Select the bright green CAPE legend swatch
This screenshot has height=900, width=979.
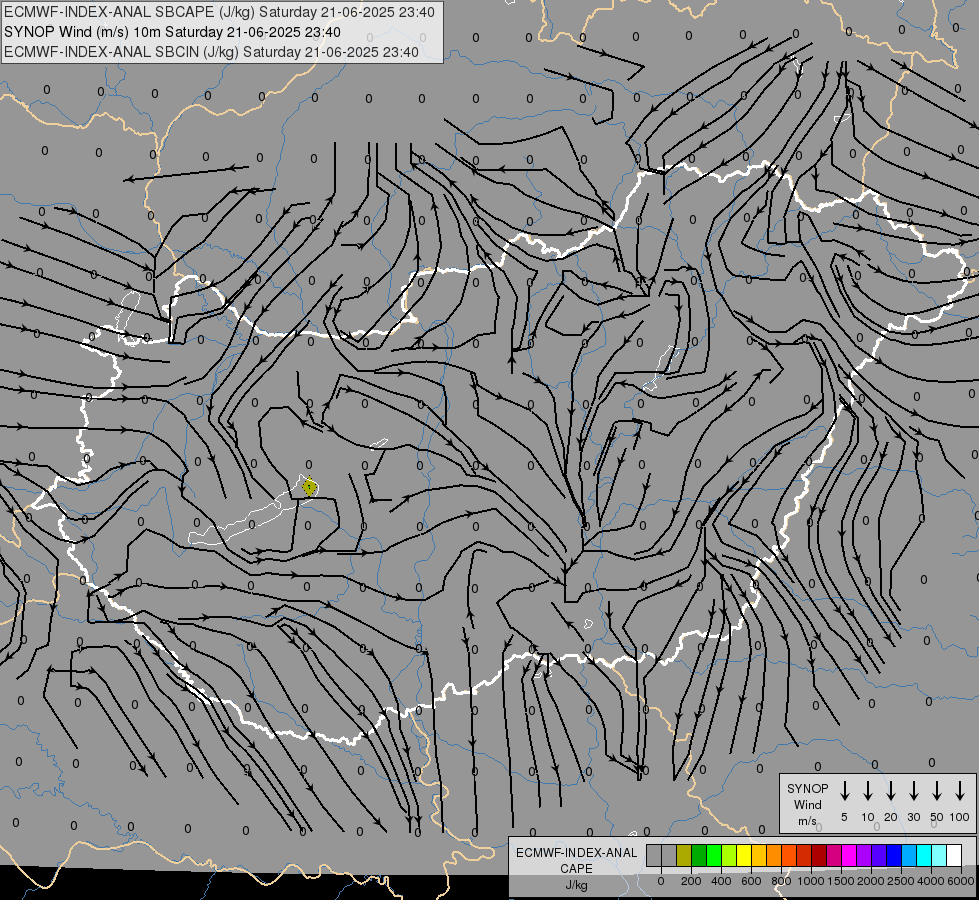coord(714,856)
